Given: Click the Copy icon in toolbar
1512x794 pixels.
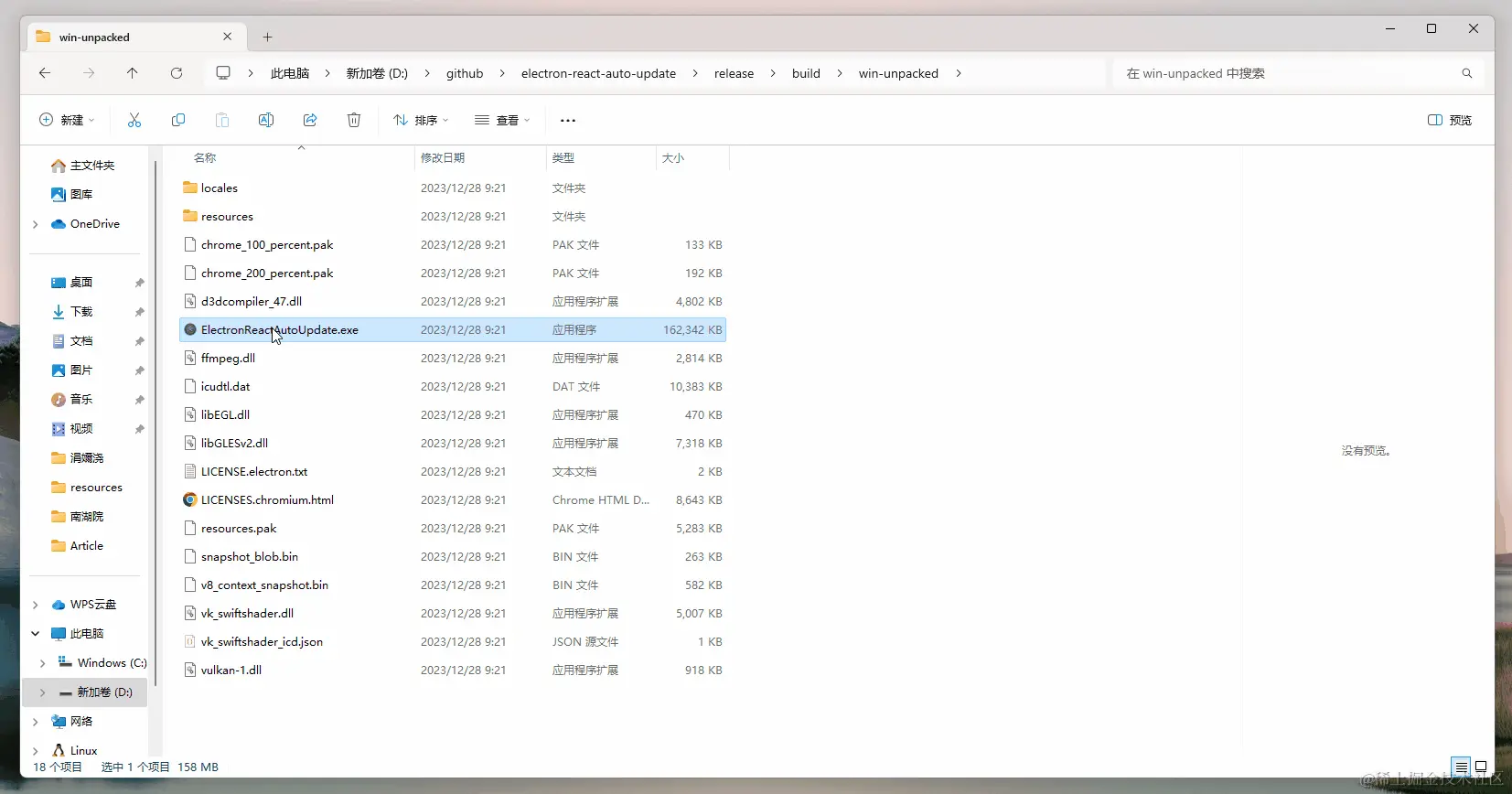Looking at the screenshot, I should (178, 120).
